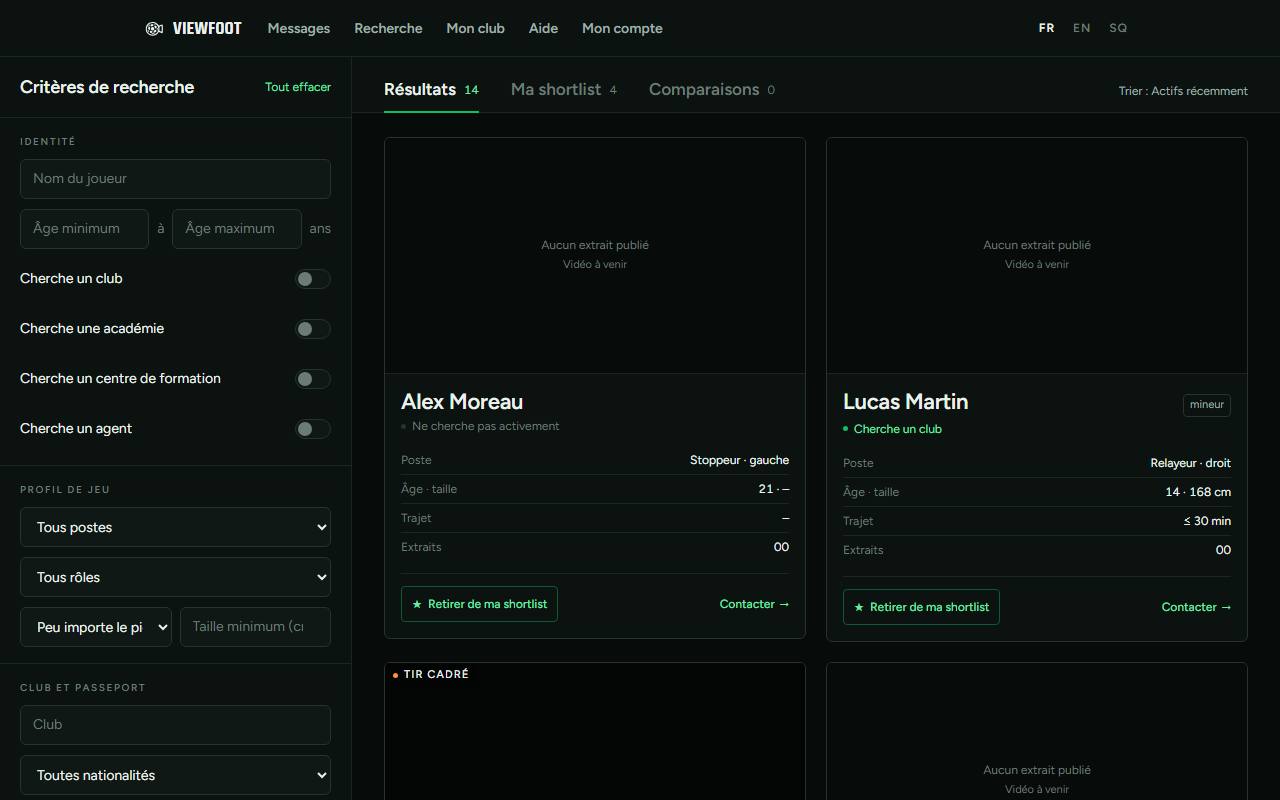Screen dimensions: 1280x800
Task: Click Tout effacer to clear criteria
Action: point(298,87)
